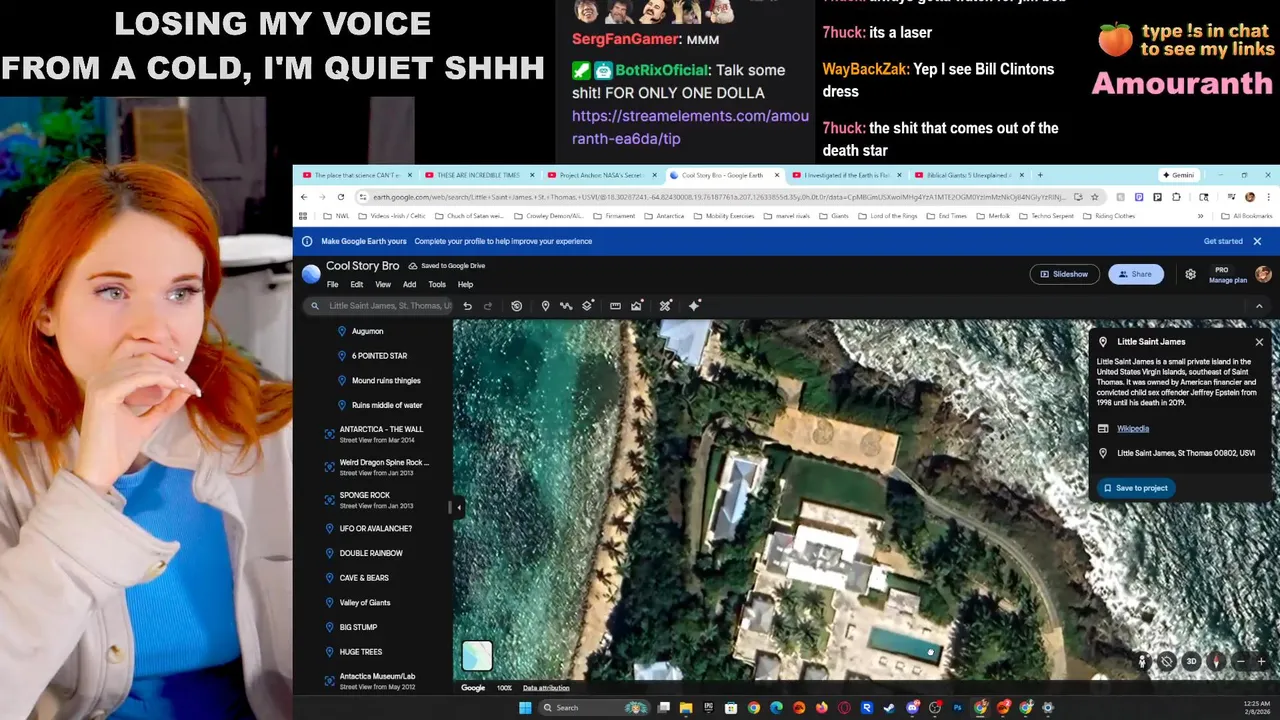Toggle 3D view mode
The width and height of the screenshot is (1280, 720).
pos(1191,661)
